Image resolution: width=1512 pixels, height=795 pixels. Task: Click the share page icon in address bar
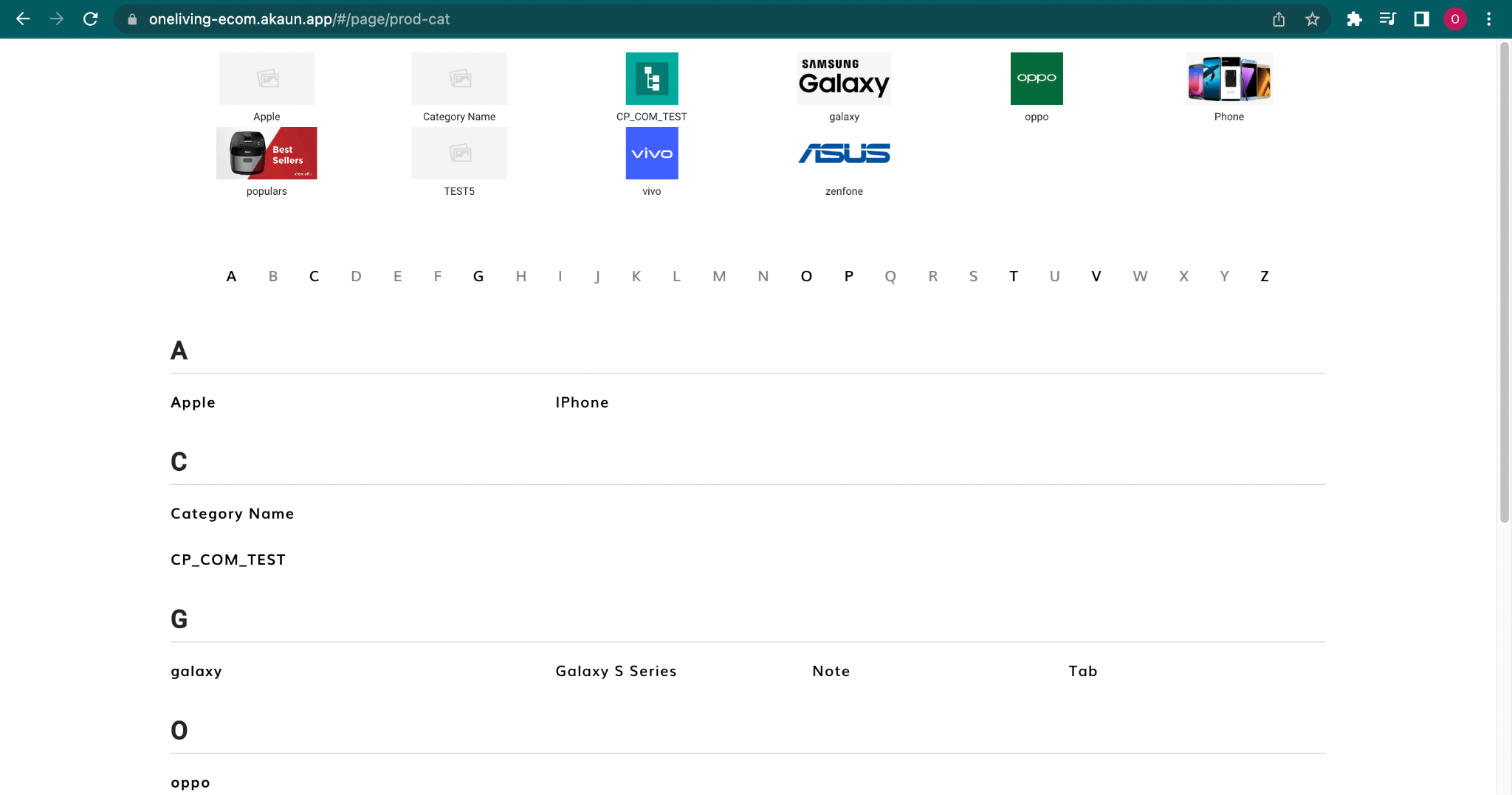[x=1279, y=19]
